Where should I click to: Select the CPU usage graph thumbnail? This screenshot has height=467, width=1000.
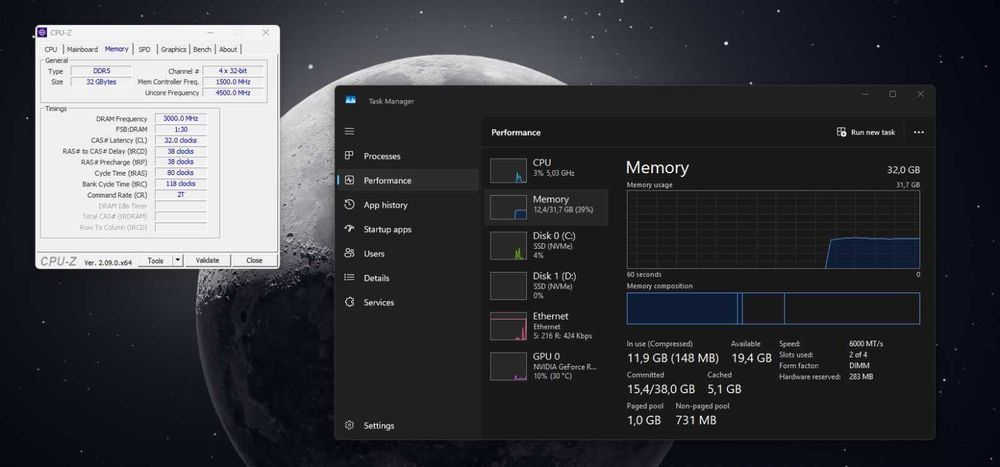508,170
